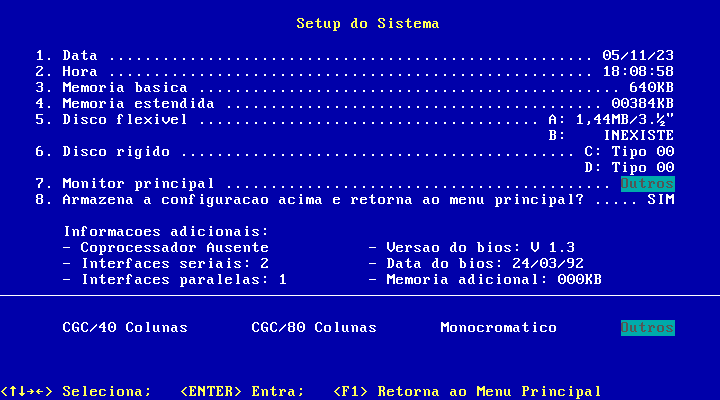Select the Hora time value 18:08:58
This screenshot has width=720, height=400.
(x=638, y=71)
